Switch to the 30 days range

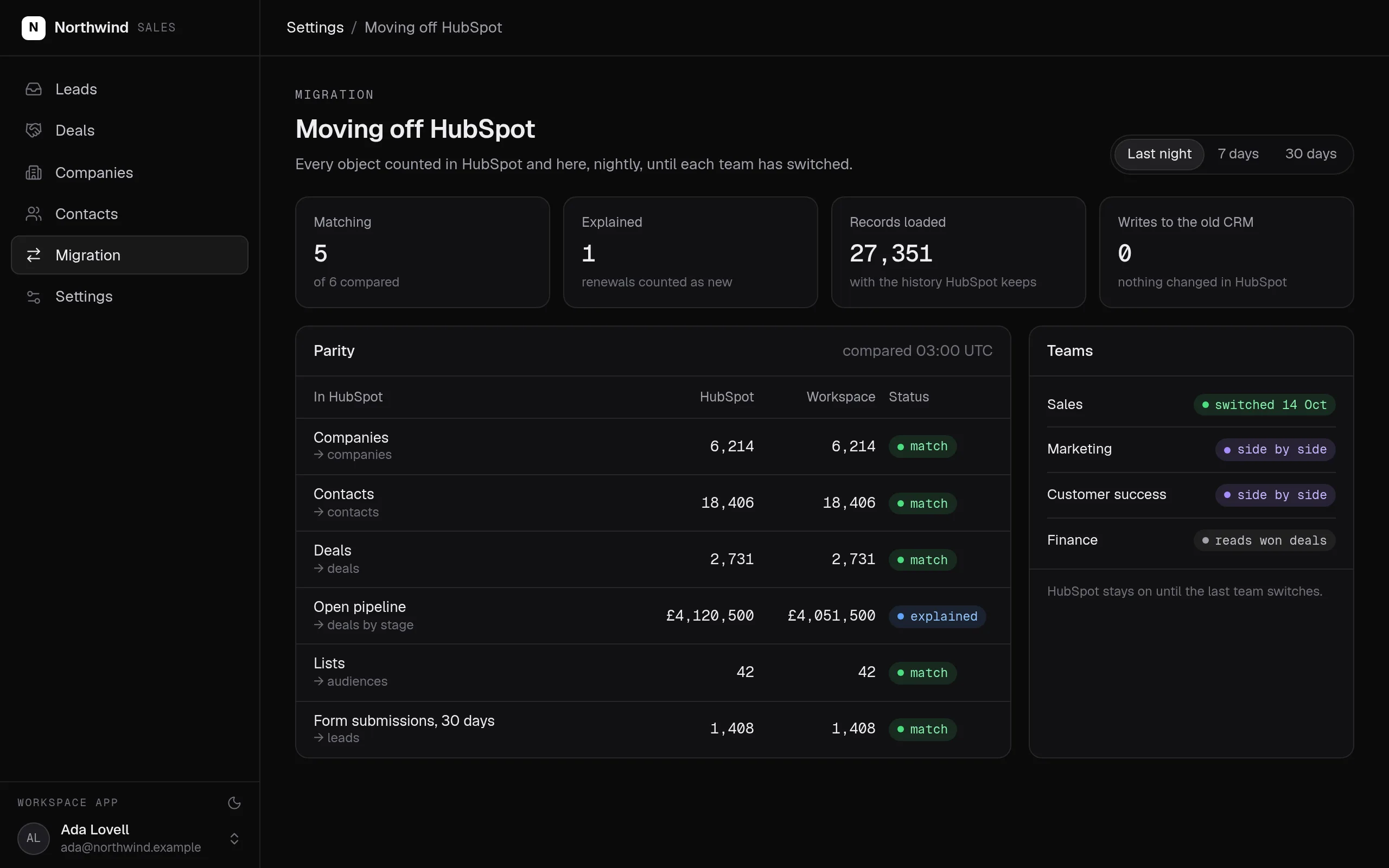point(1310,154)
